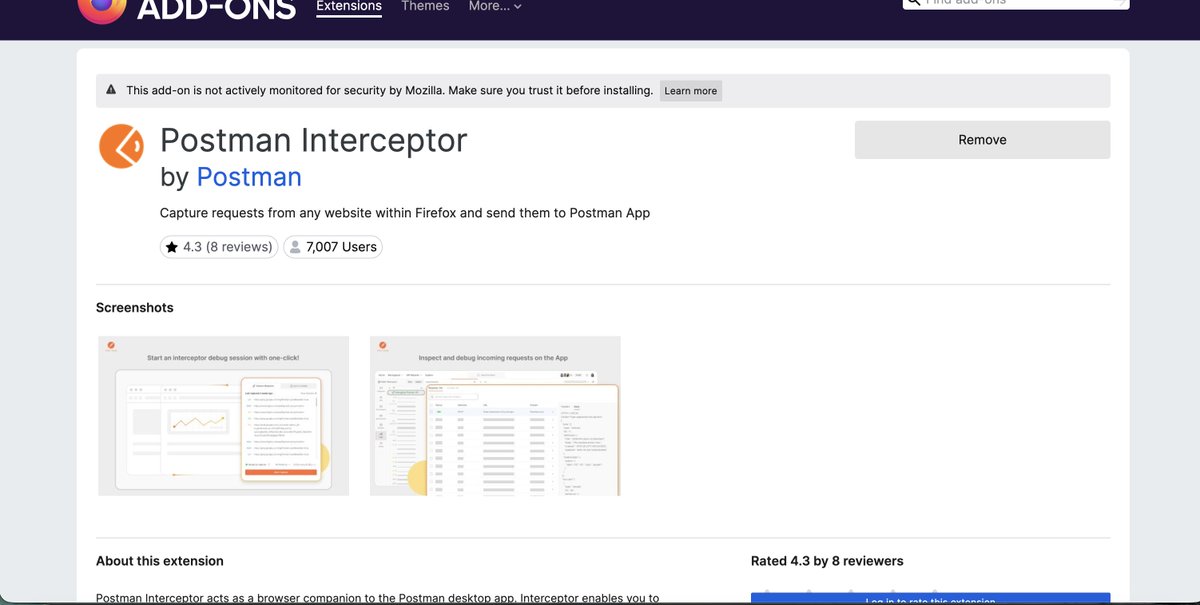Click the Screenshots heading
Image resolution: width=1200 pixels, height=605 pixels.
click(135, 308)
